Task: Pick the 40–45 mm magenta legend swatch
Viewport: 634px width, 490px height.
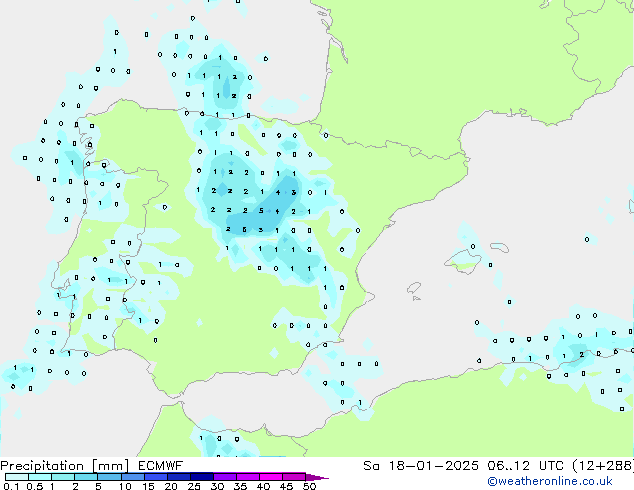Action: coord(275,477)
